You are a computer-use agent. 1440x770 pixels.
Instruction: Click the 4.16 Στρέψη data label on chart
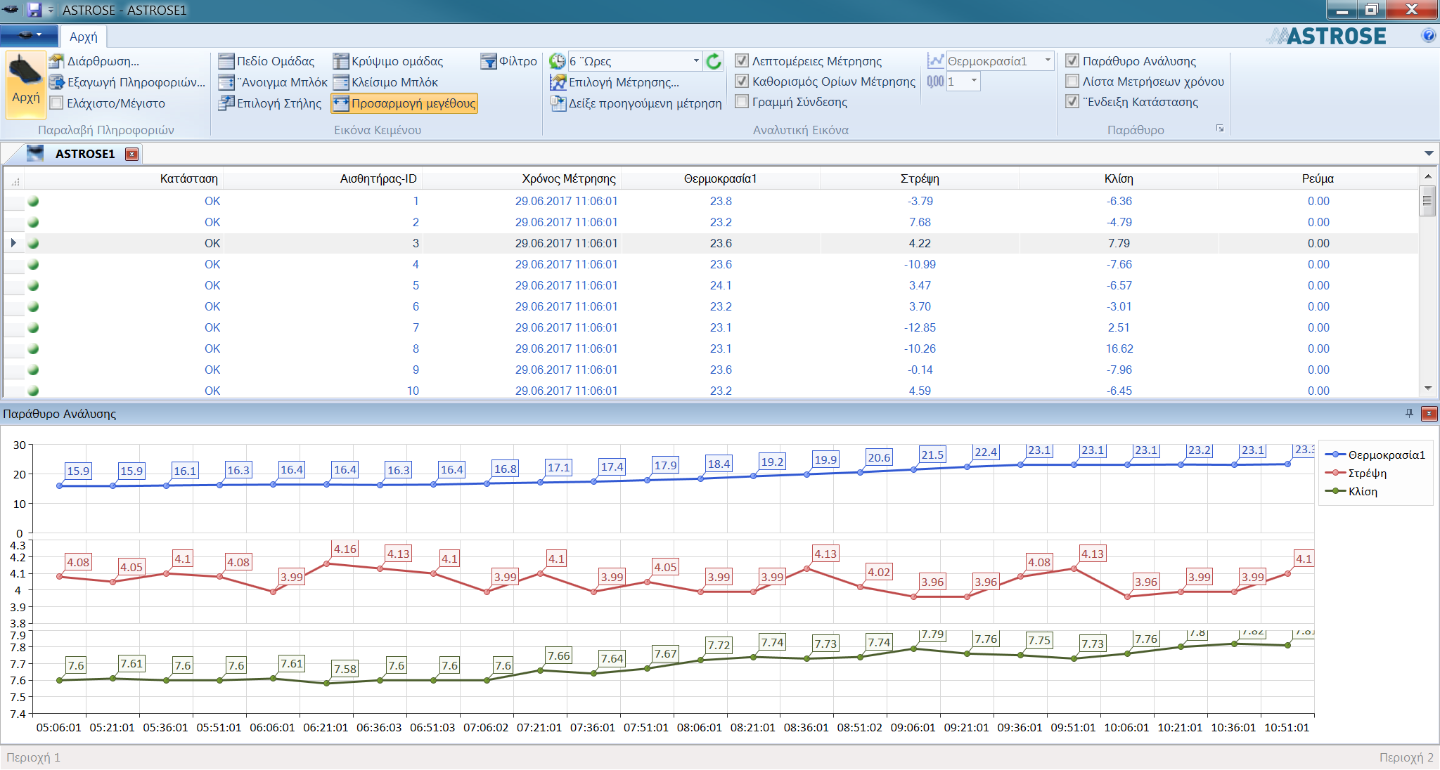point(345,549)
